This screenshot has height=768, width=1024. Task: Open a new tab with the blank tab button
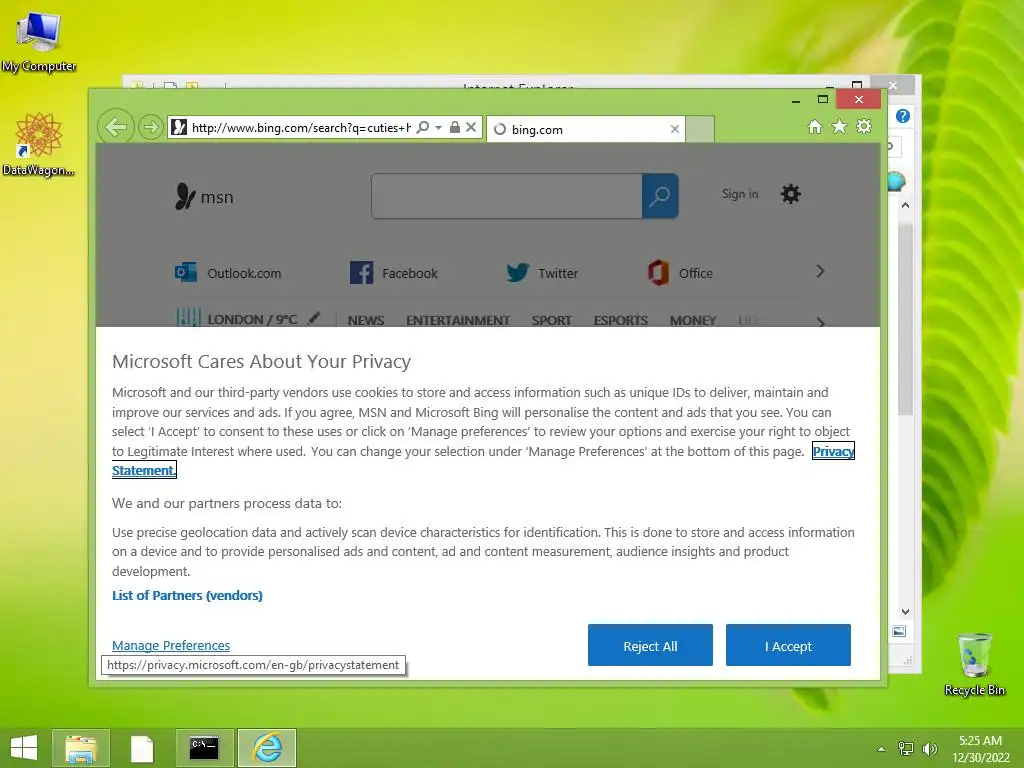pyautogui.click(x=700, y=129)
